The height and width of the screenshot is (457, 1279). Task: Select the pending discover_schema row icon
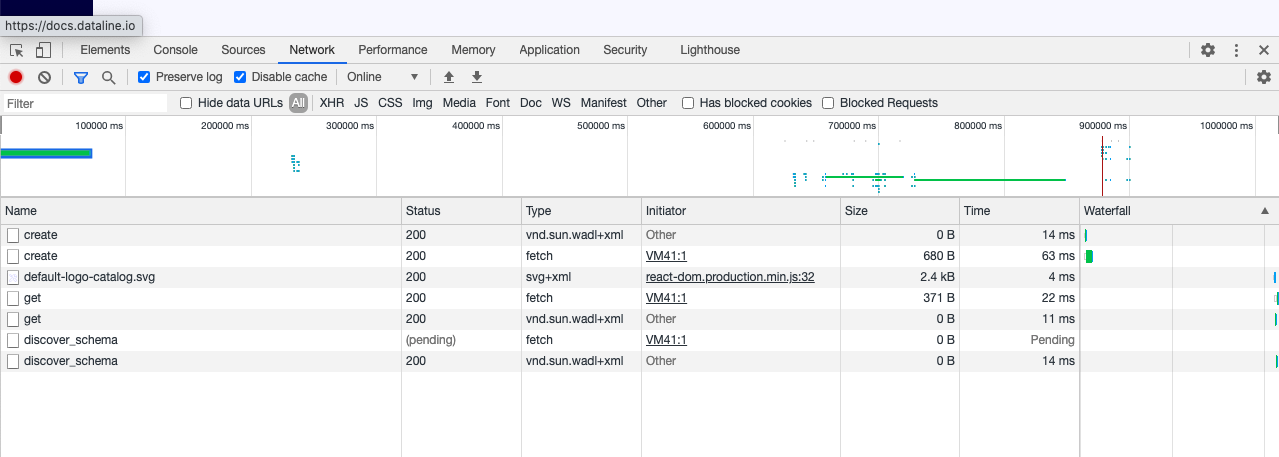[13, 340]
